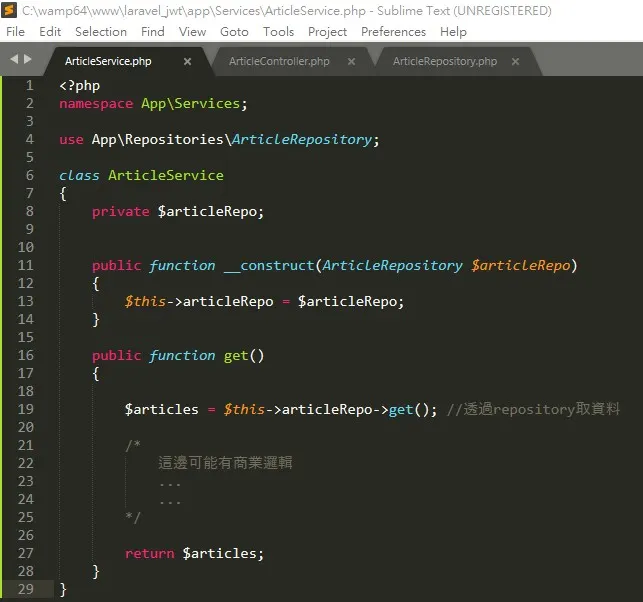Close the ArticleRepository.php tab
Viewport: 643px width, 602px height.
[x=515, y=62]
